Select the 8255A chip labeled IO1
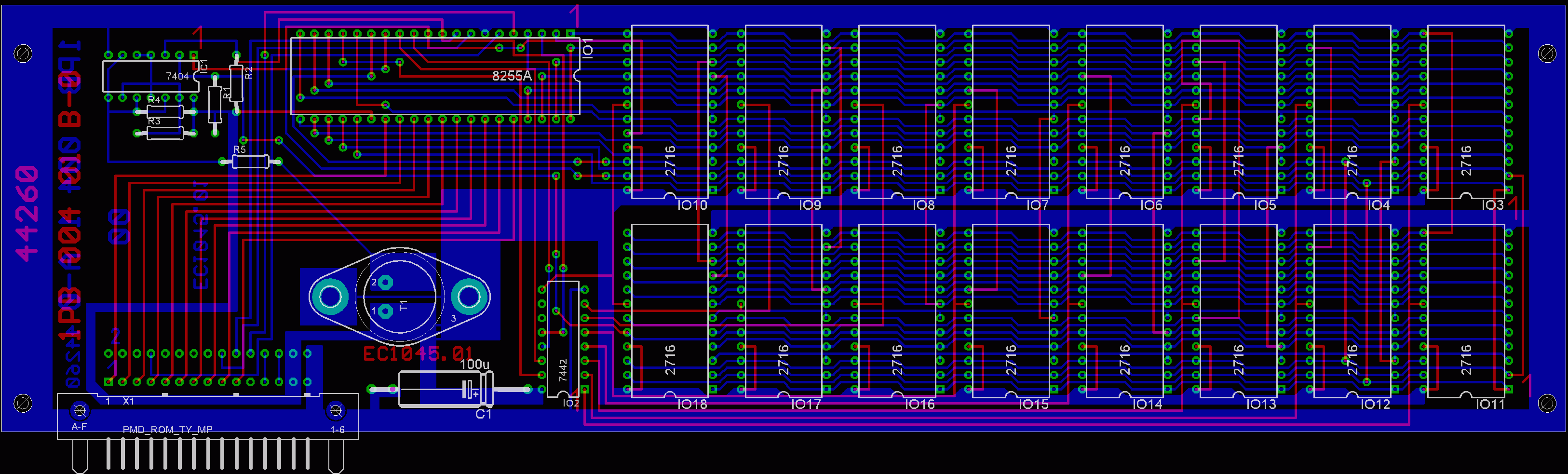1568x474 pixels. point(434,76)
